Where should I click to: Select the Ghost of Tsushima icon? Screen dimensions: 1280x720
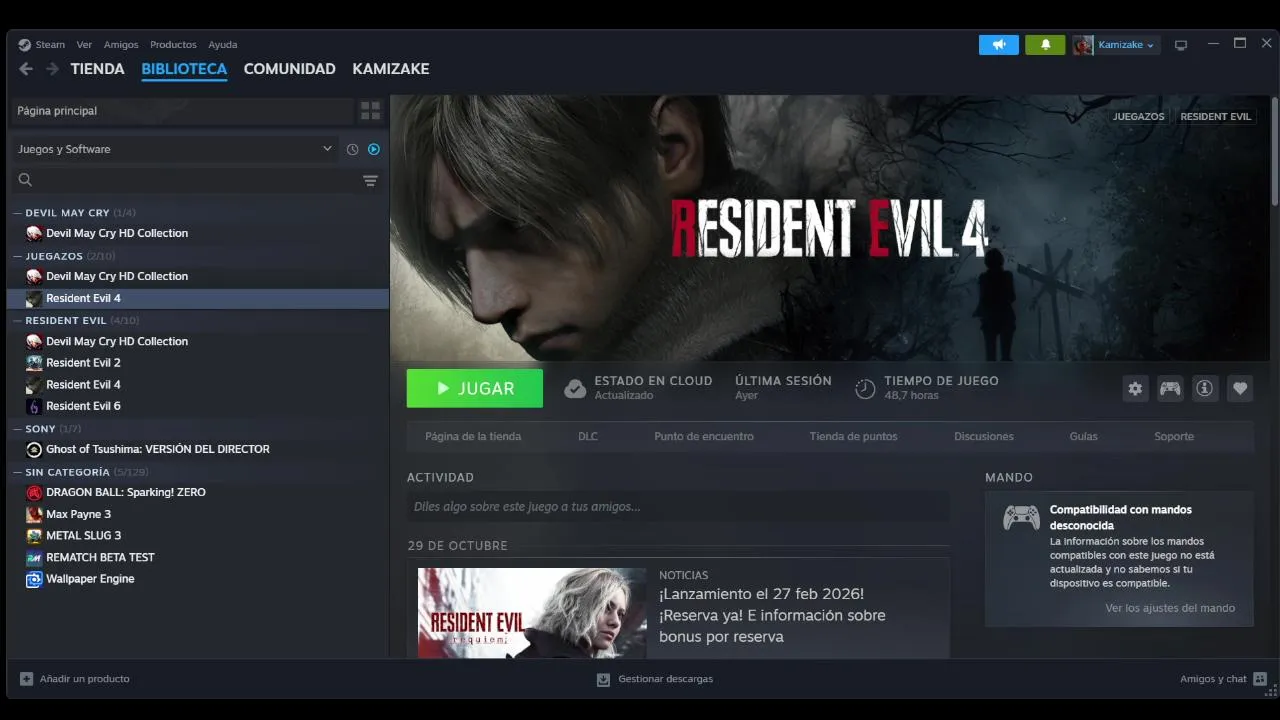pyautogui.click(x=34, y=450)
